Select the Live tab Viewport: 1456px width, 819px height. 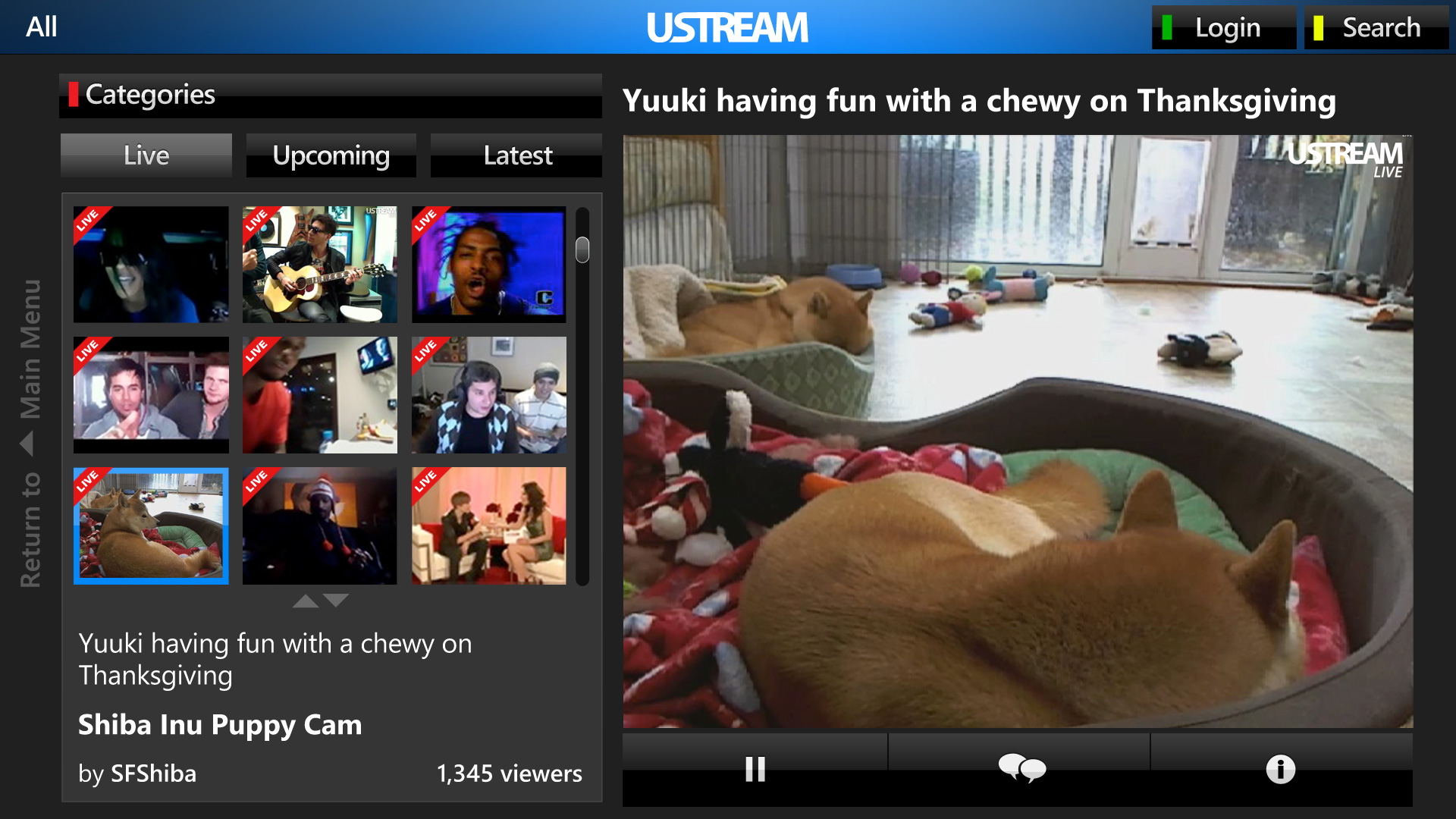146,155
